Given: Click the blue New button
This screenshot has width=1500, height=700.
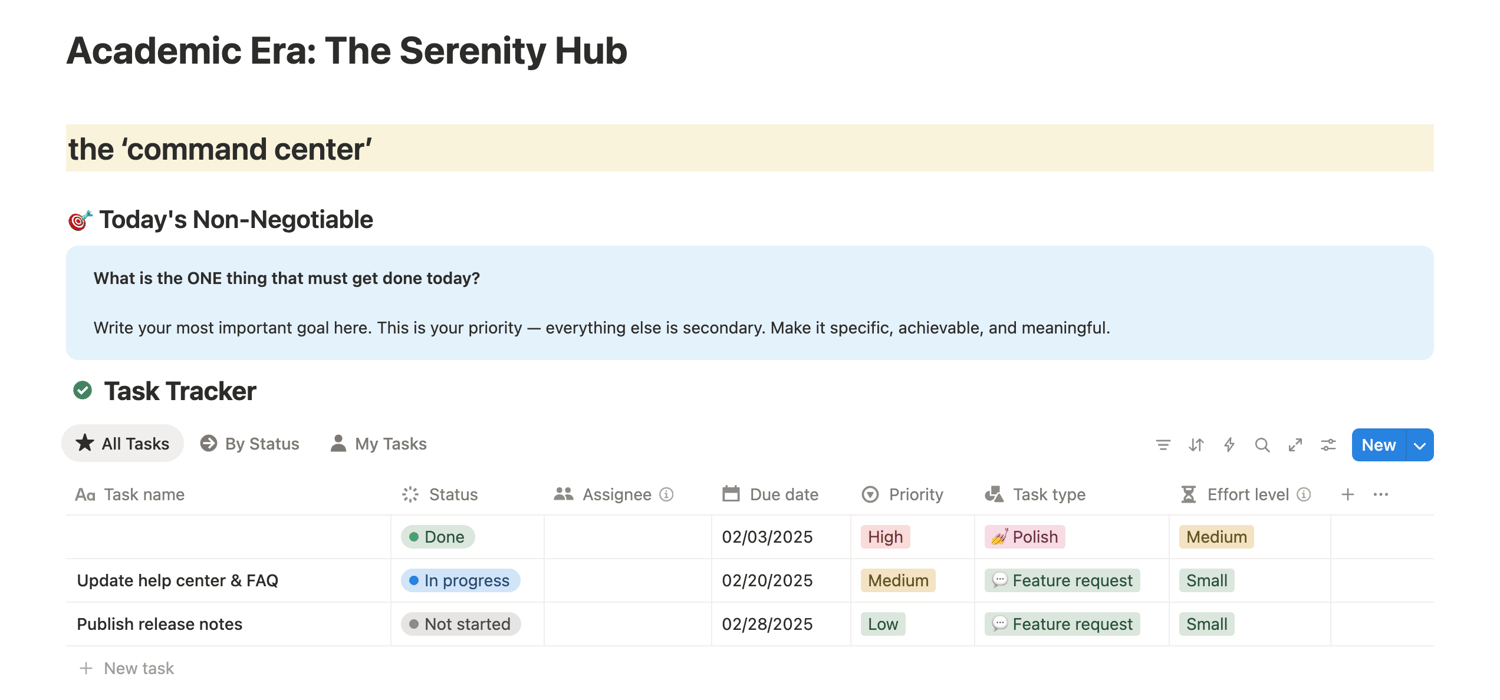Looking at the screenshot, I should pyautogui.click(x=1378, y=445).
